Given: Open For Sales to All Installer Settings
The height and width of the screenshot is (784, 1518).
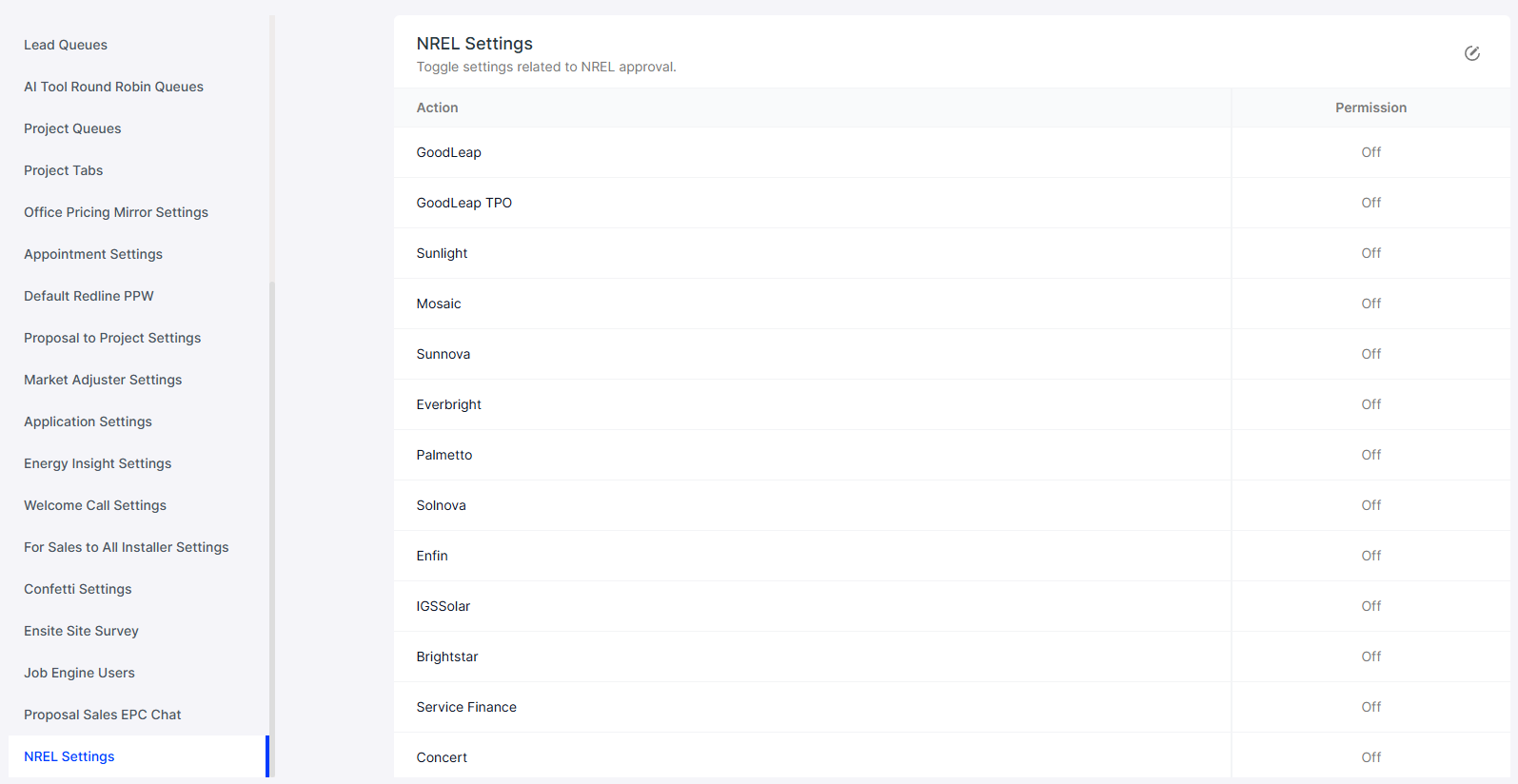Looking at the screenshot, I should [x=127, y=547].
